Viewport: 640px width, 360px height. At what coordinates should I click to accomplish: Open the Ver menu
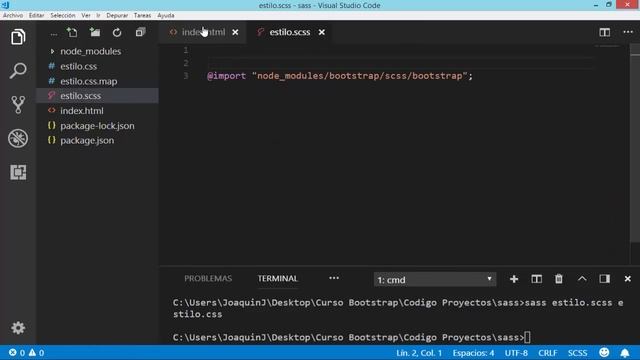pos(86,16)
